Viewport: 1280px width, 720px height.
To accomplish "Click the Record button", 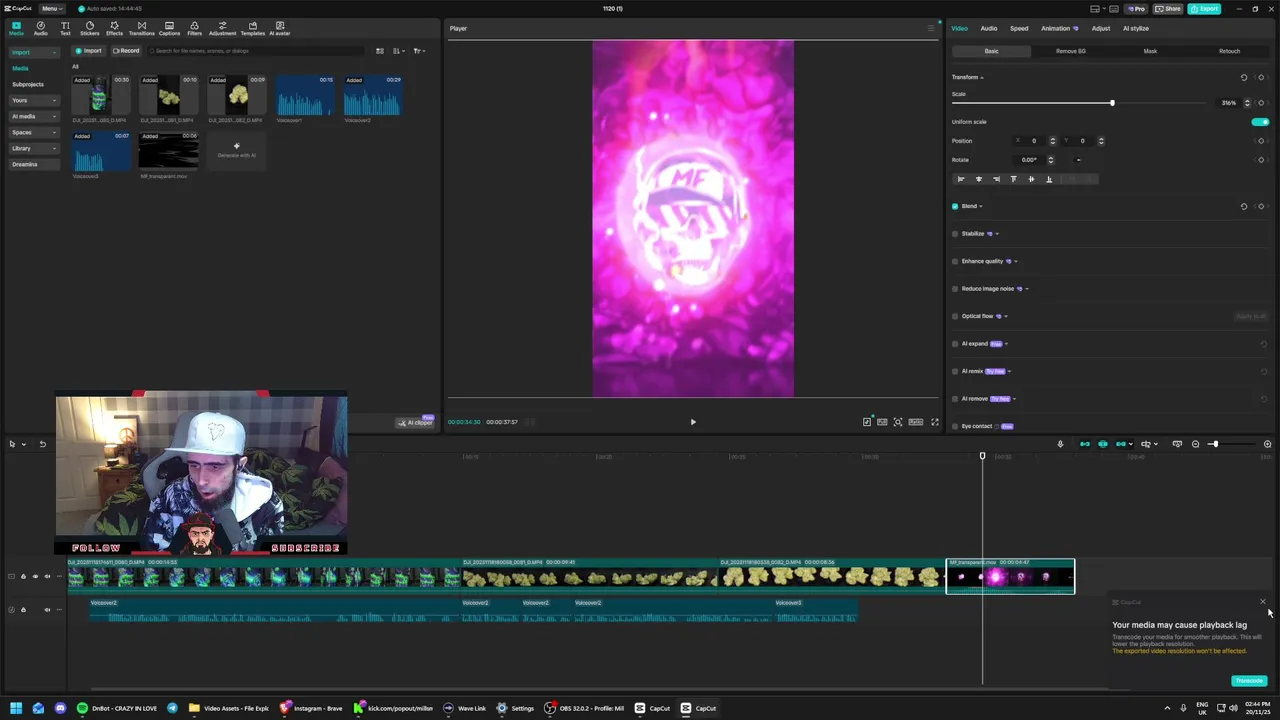I will point(126,51).
